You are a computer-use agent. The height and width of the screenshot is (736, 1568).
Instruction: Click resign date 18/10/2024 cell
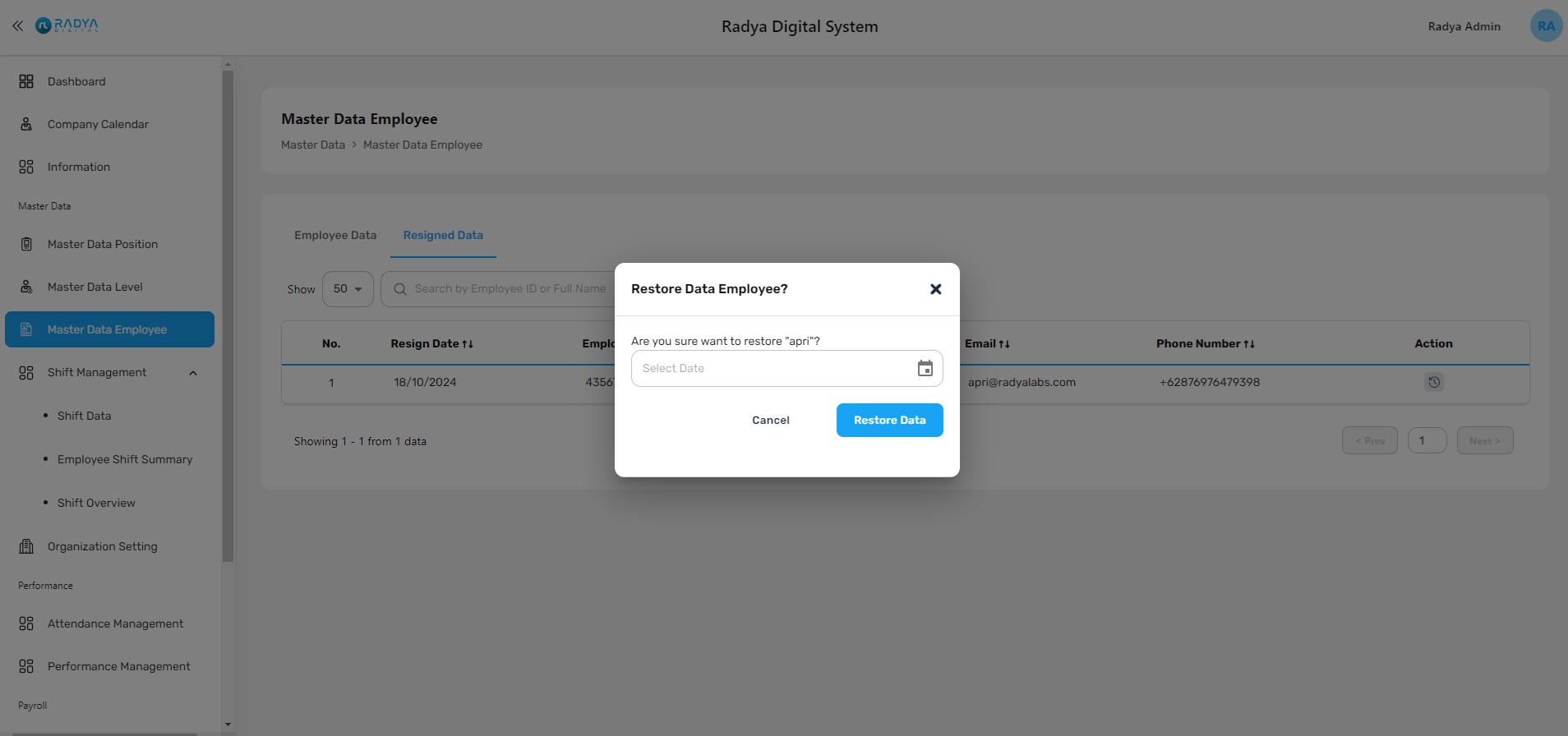(x=425, y=382)
